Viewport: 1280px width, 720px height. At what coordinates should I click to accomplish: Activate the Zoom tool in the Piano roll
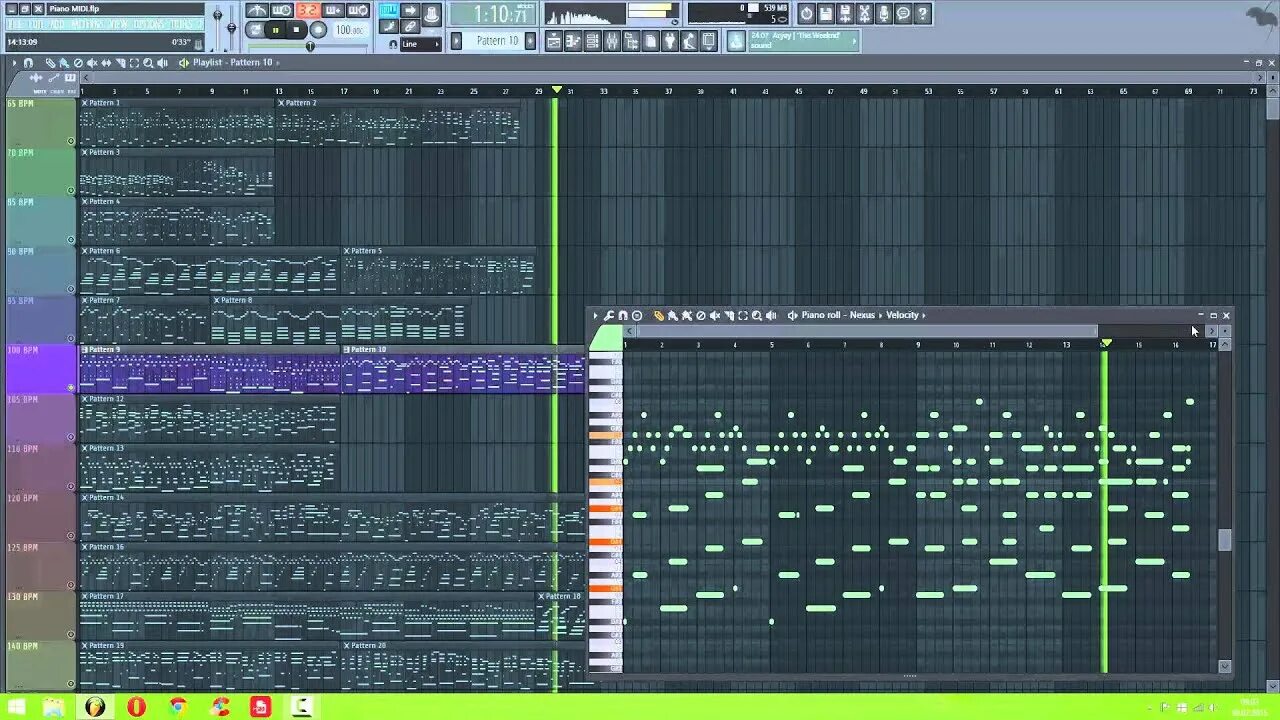coord(758,315)
